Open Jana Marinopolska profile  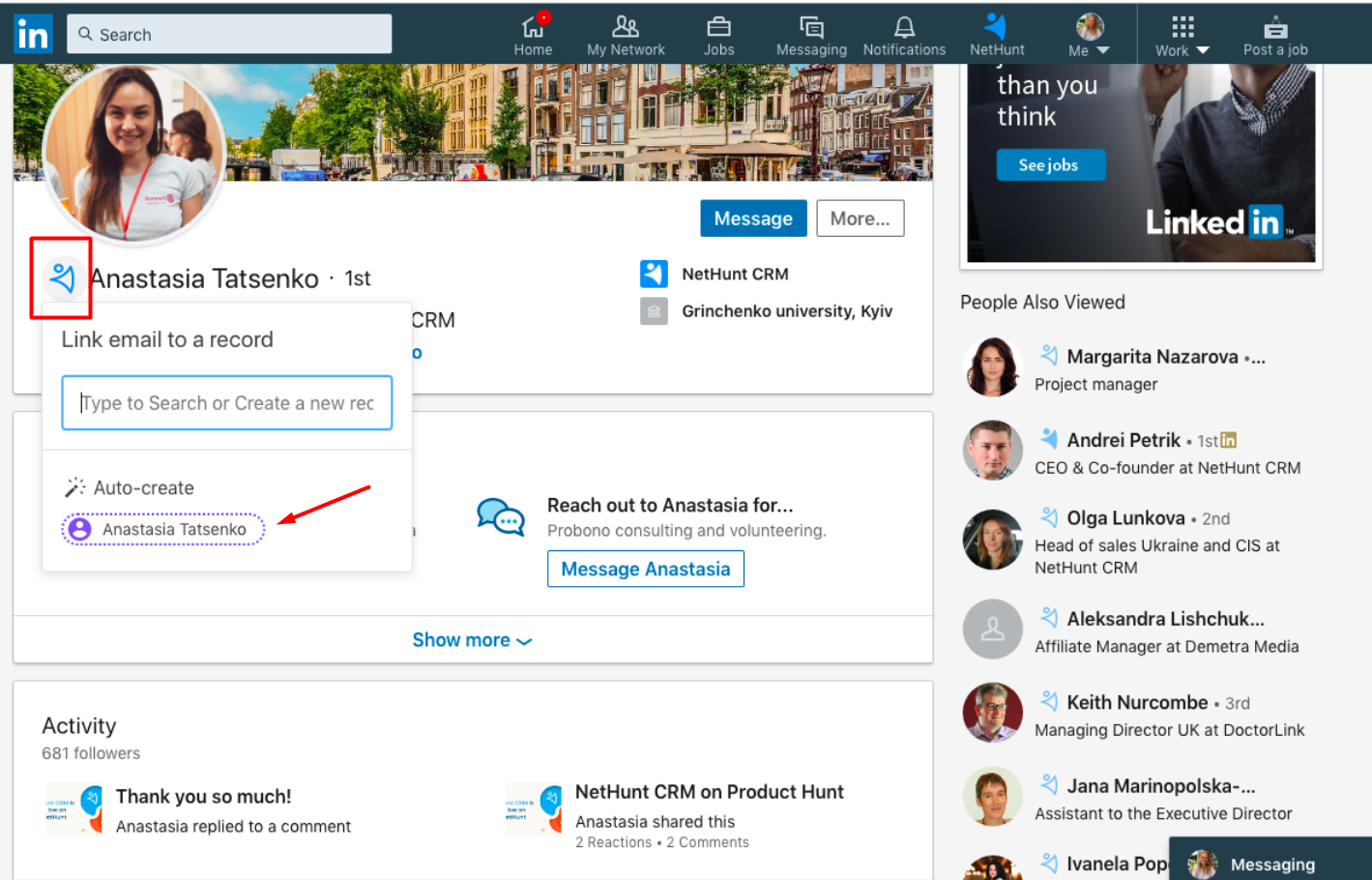coord(1161,786)
